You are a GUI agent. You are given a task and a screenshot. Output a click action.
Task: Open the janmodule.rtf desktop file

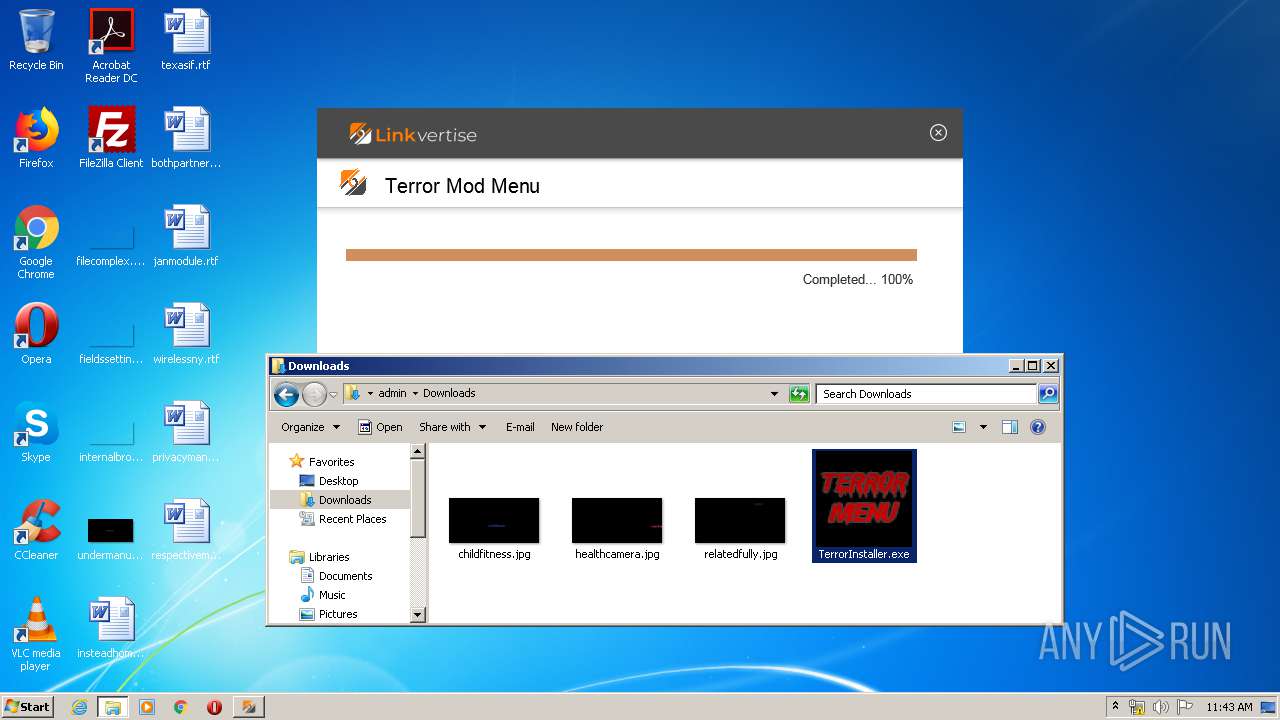pyautogui.click(x=186, y=236)
